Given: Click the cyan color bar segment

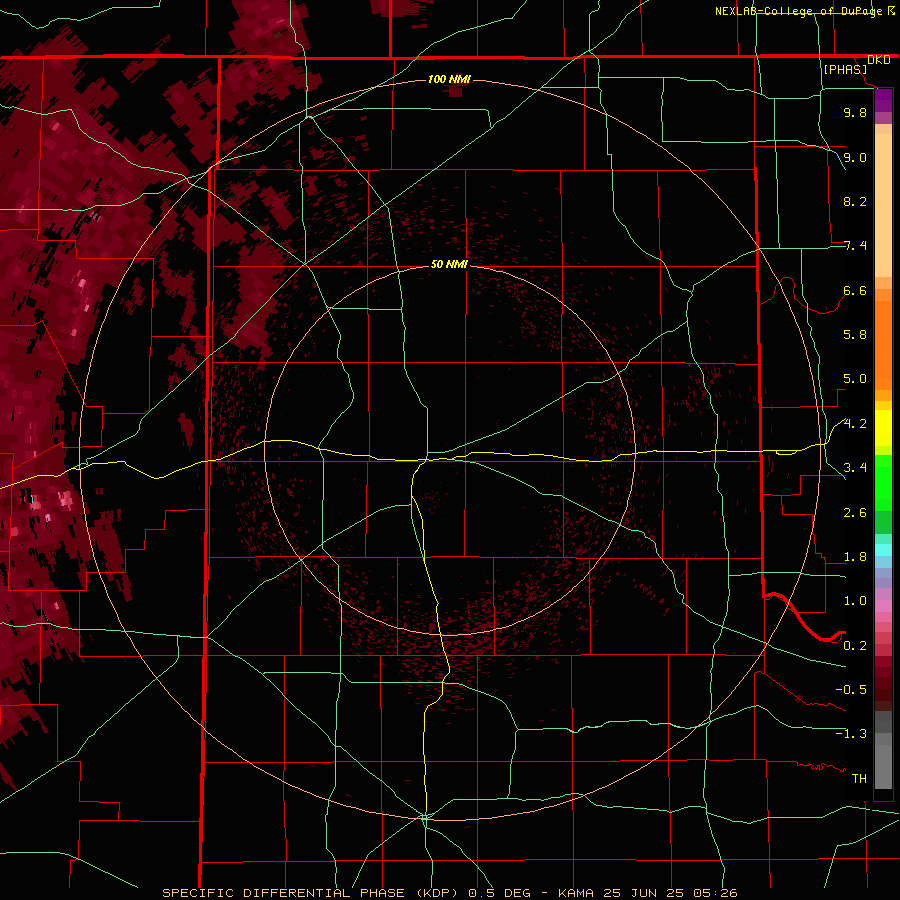Looking at the screenshot, I should click(883, 550).
